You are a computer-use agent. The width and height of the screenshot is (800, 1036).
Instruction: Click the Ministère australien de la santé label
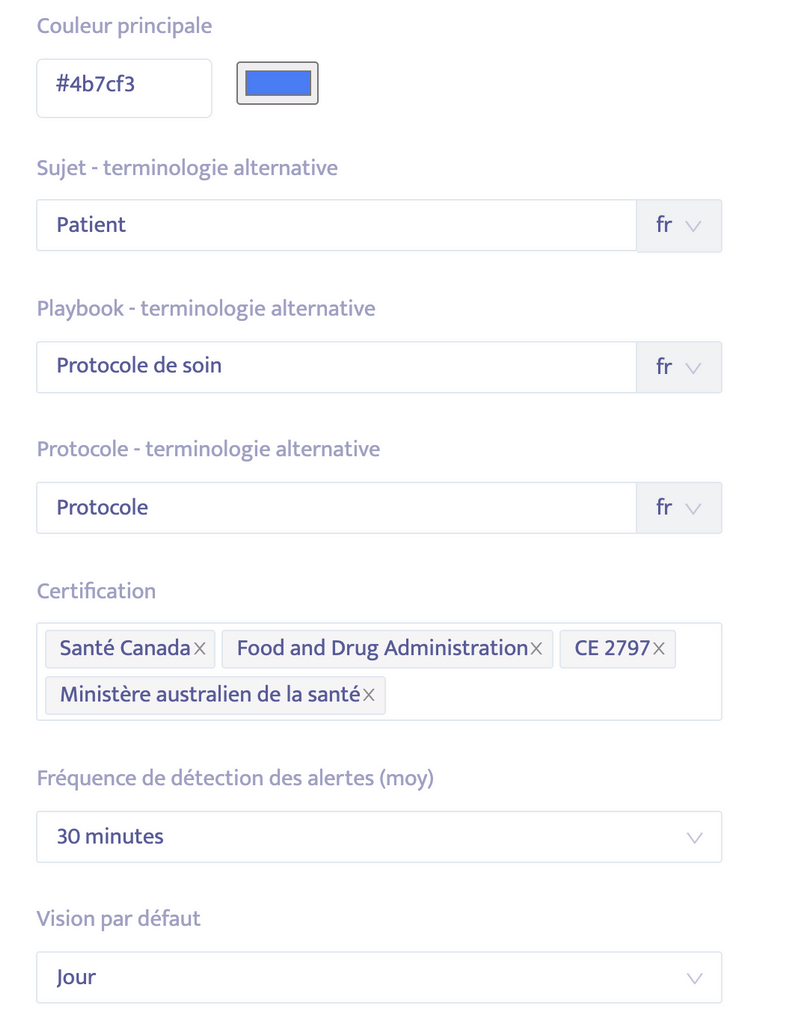pos(208,695)
